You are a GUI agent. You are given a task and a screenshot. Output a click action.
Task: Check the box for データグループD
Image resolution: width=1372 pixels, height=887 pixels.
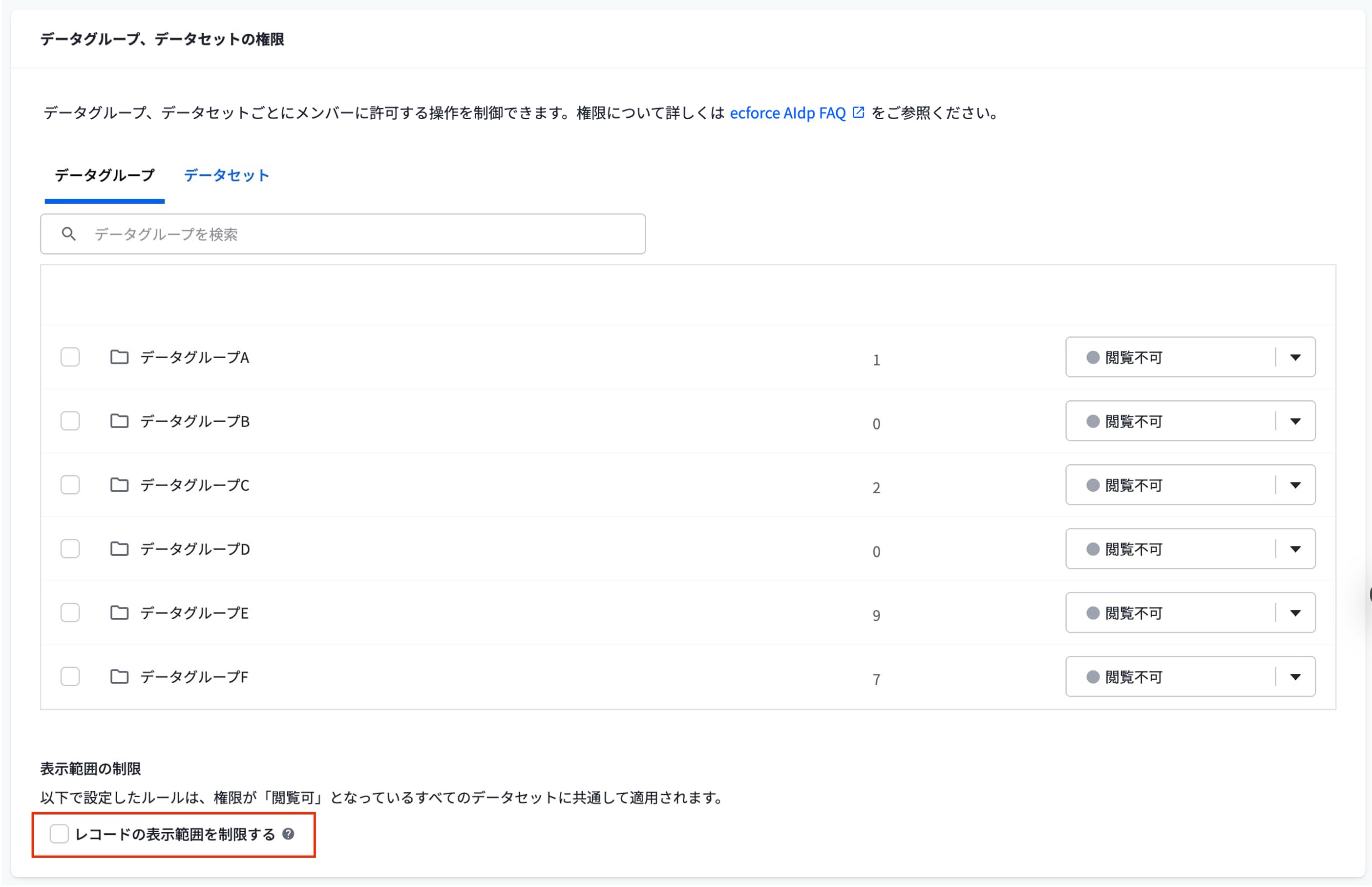(x=70, y=549)
